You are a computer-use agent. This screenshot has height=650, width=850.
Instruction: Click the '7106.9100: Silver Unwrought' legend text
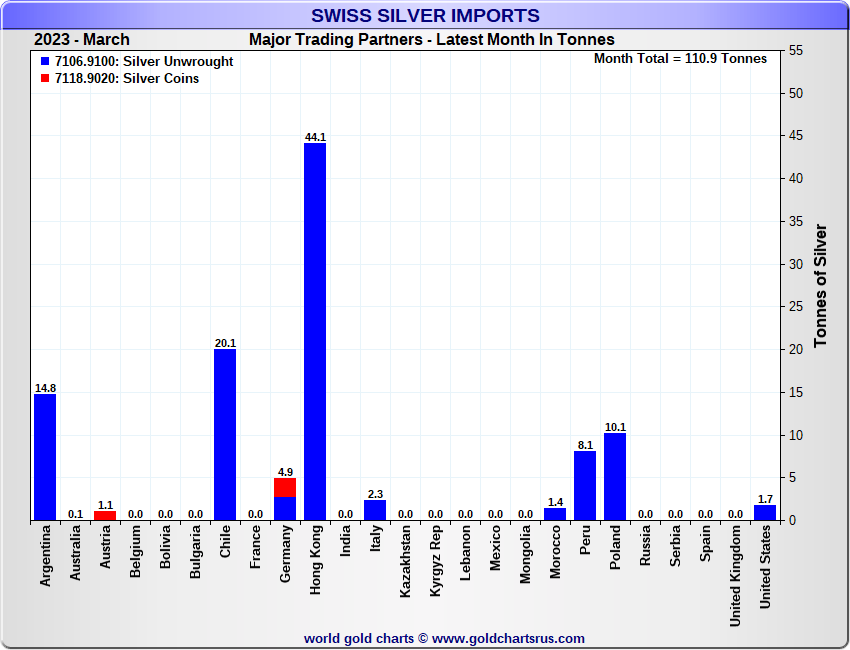click(144, 62)
